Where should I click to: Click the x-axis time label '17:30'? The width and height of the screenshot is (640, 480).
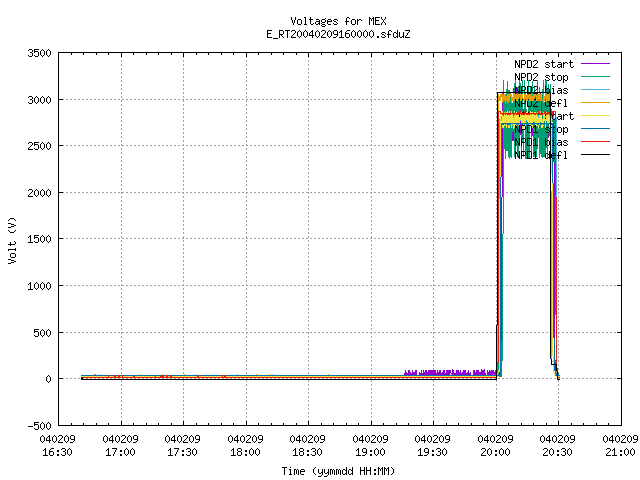pyautogui.click(x=182, y=452)
